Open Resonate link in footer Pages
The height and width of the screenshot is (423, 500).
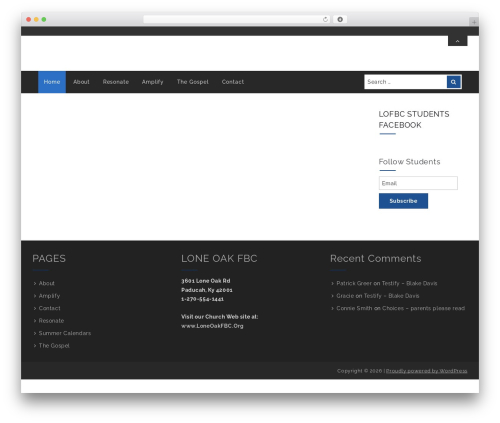tap(51, 321)
